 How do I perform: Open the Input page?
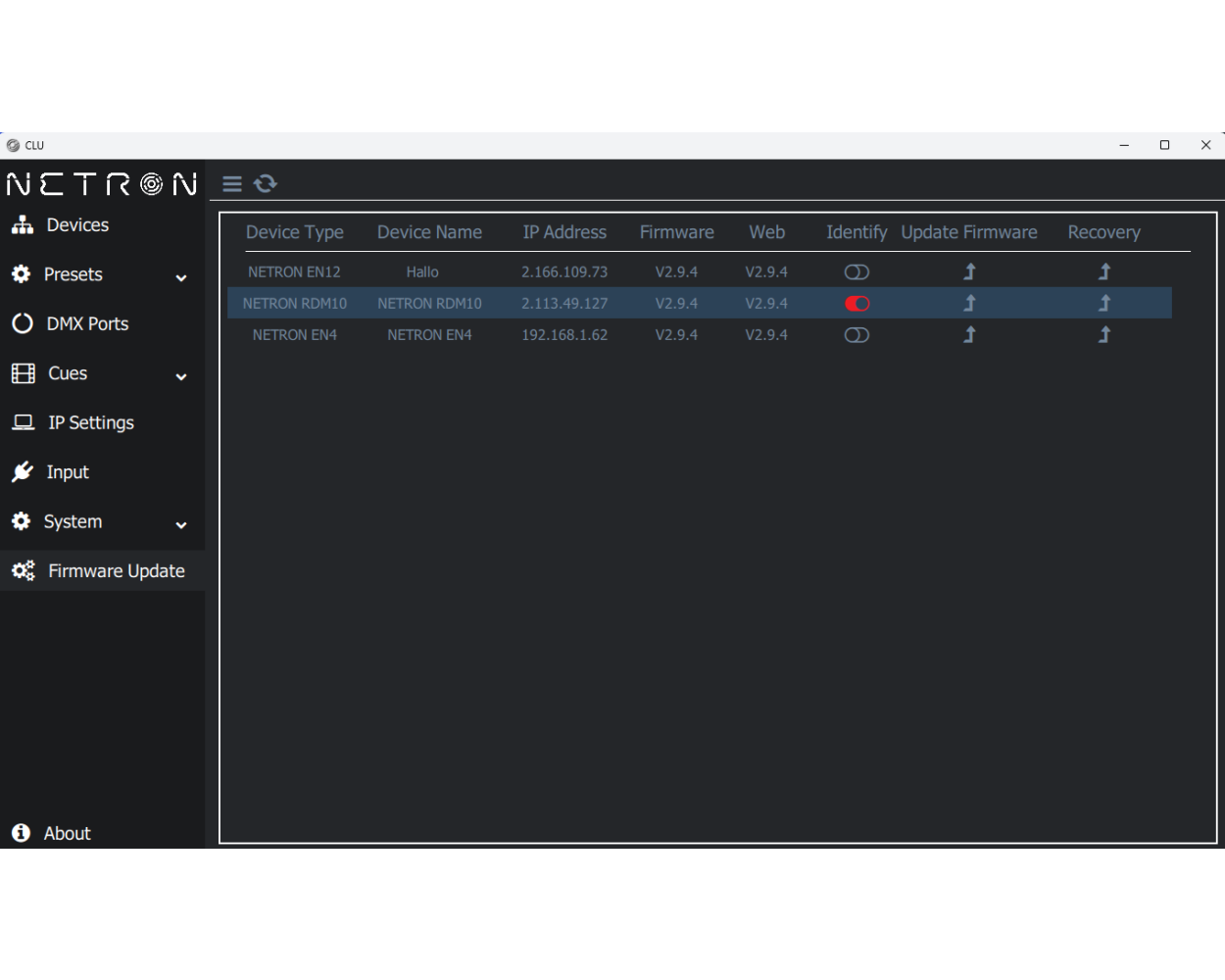coord(68,472)
